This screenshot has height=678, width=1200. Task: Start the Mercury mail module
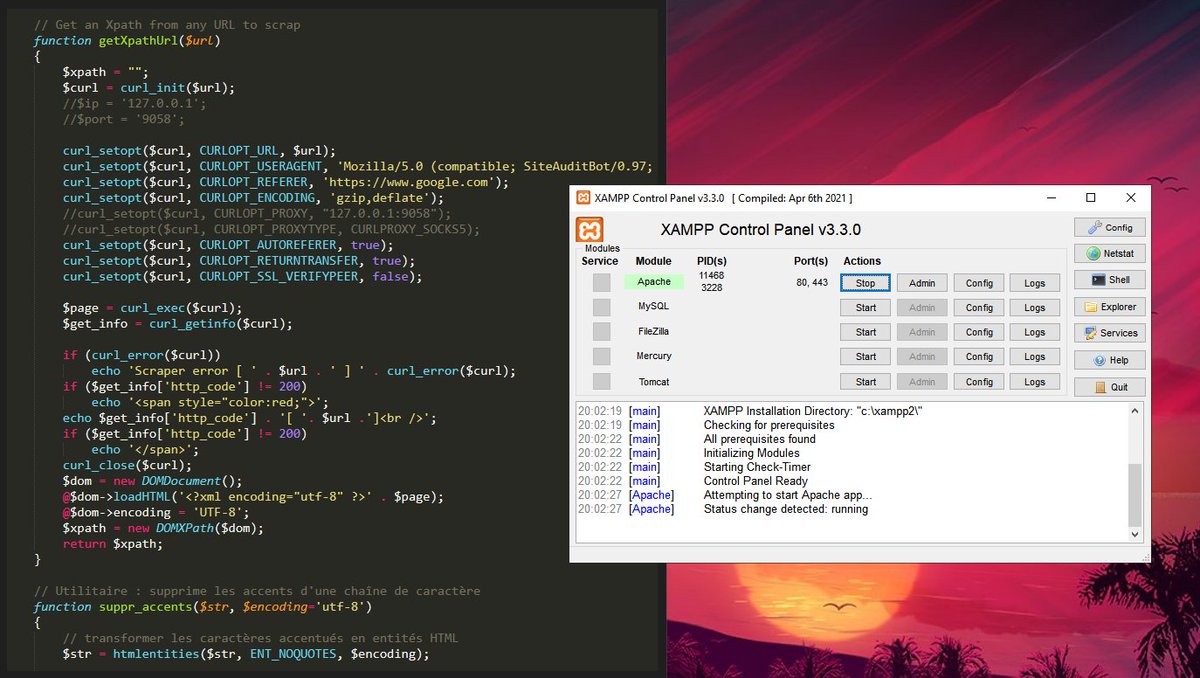(864, 356)
